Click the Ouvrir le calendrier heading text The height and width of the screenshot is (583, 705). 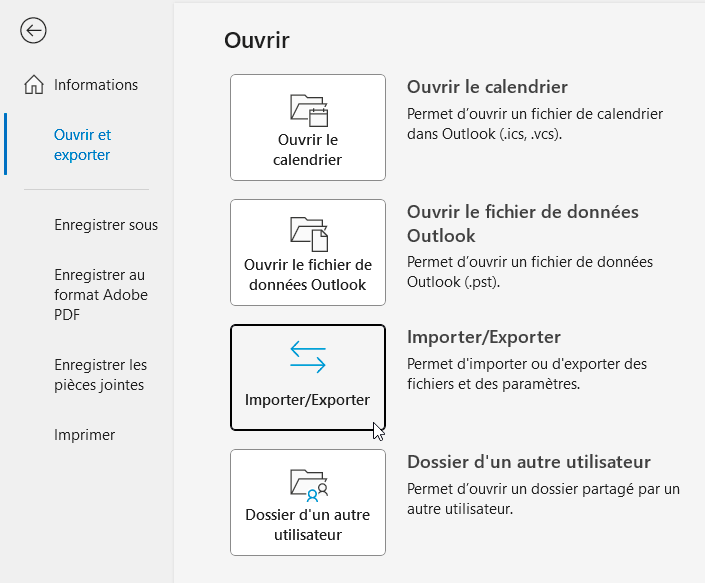tap(487, 87)
